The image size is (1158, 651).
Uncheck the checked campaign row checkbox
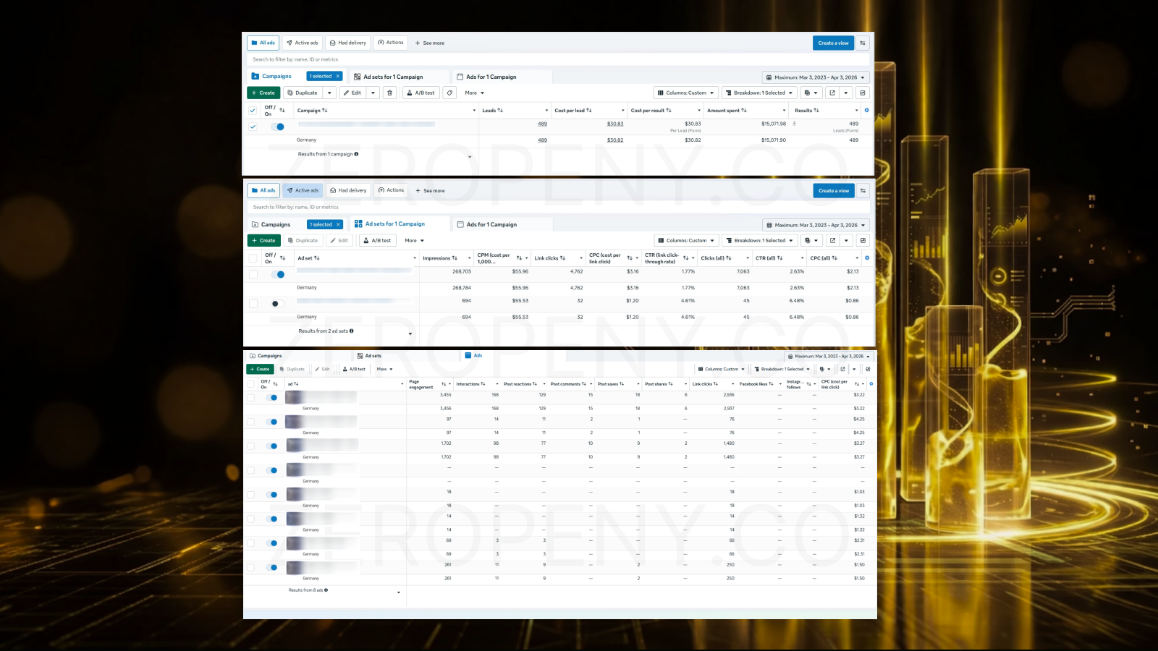coord(253,126)
